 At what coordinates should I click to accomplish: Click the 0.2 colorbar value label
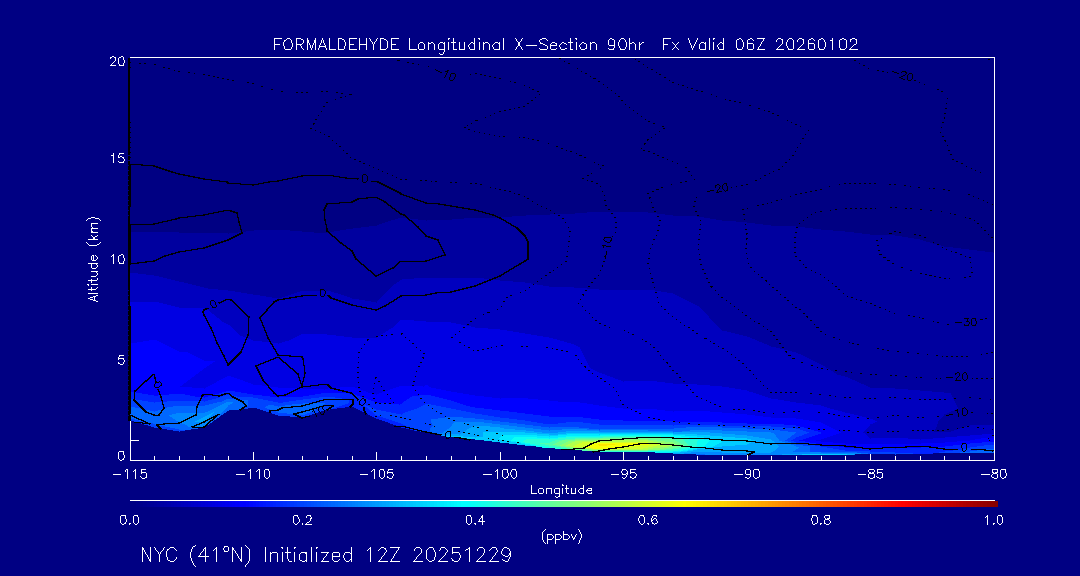tap(302, 520)
